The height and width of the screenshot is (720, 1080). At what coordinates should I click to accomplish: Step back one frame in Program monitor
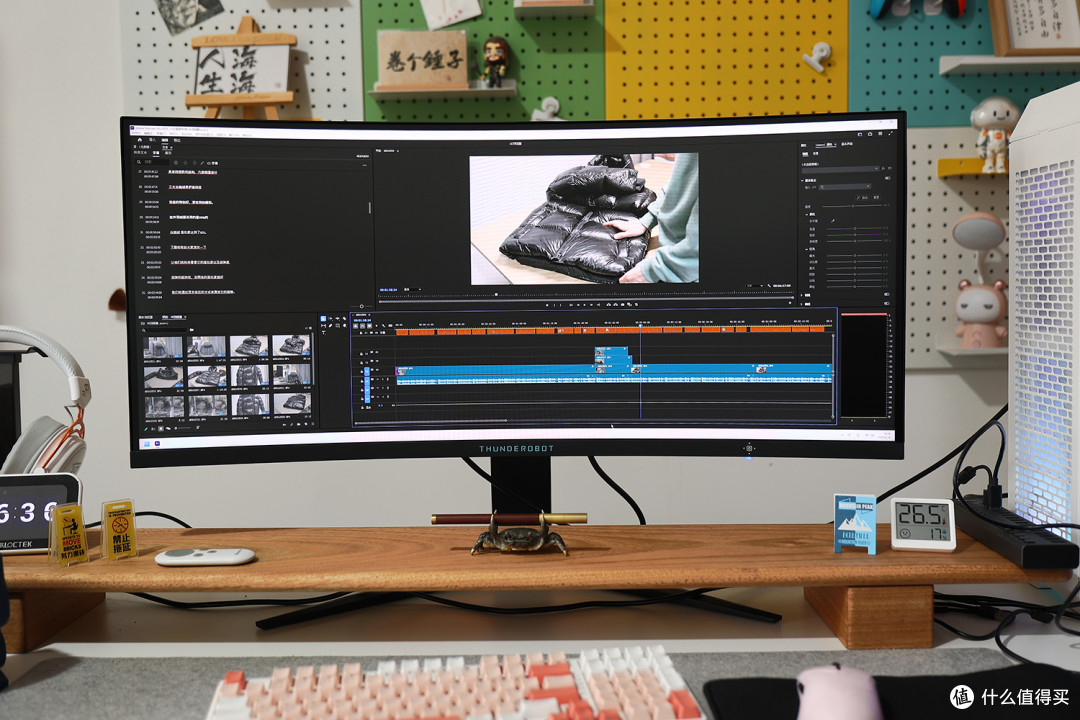click(x=578, y=305)
